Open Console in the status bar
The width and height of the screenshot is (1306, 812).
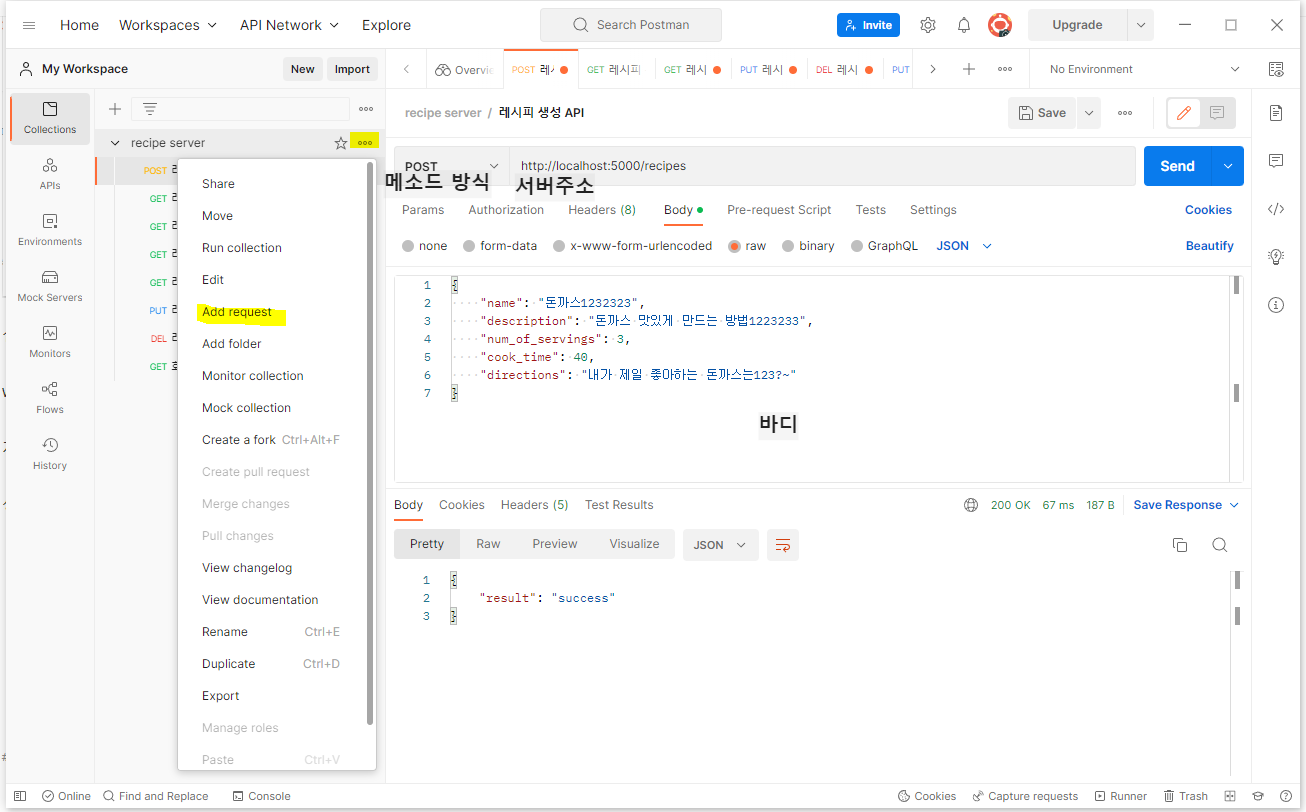(x=261, y=796)
